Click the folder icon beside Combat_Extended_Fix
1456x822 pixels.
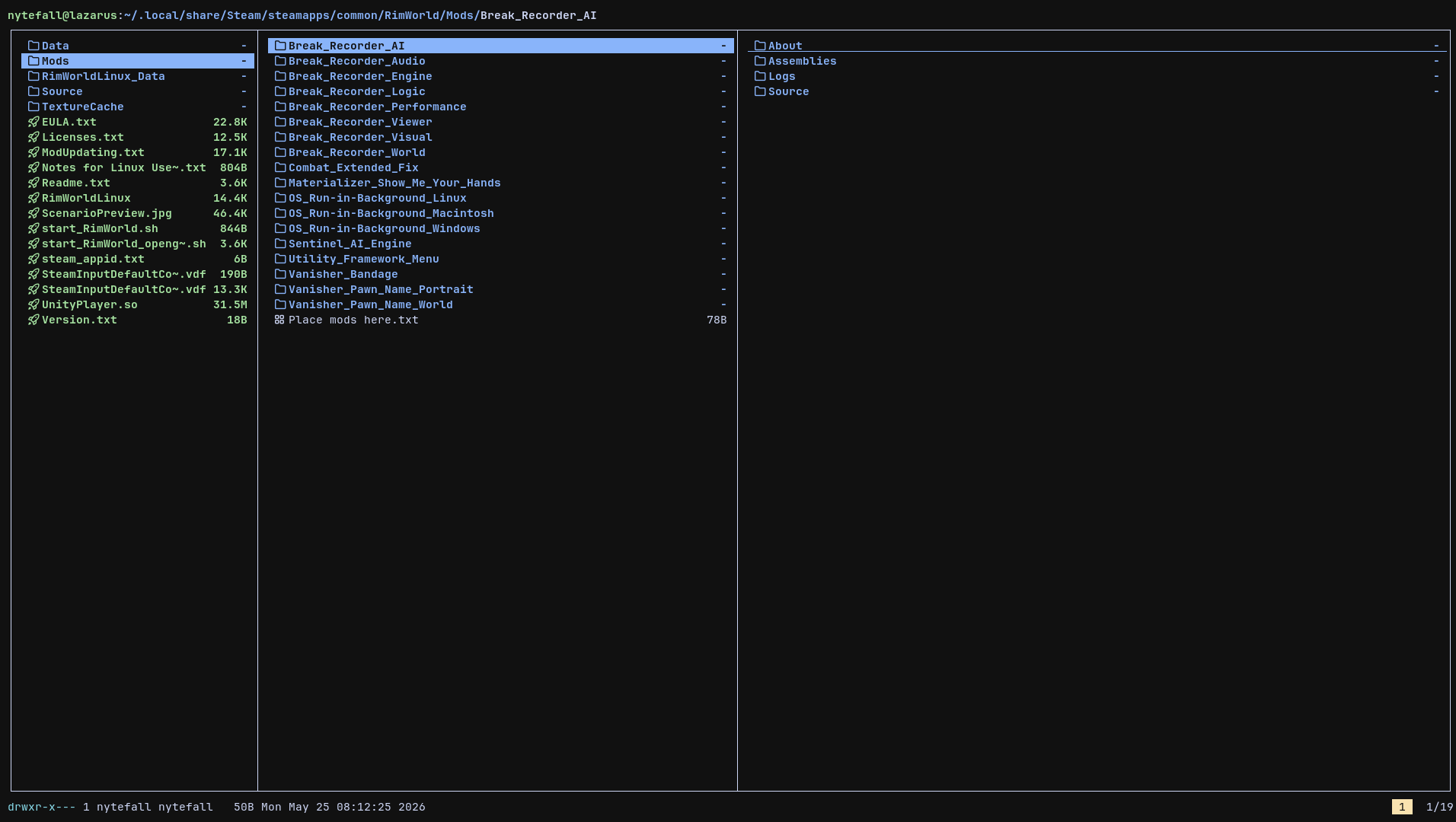coord(280,167)
